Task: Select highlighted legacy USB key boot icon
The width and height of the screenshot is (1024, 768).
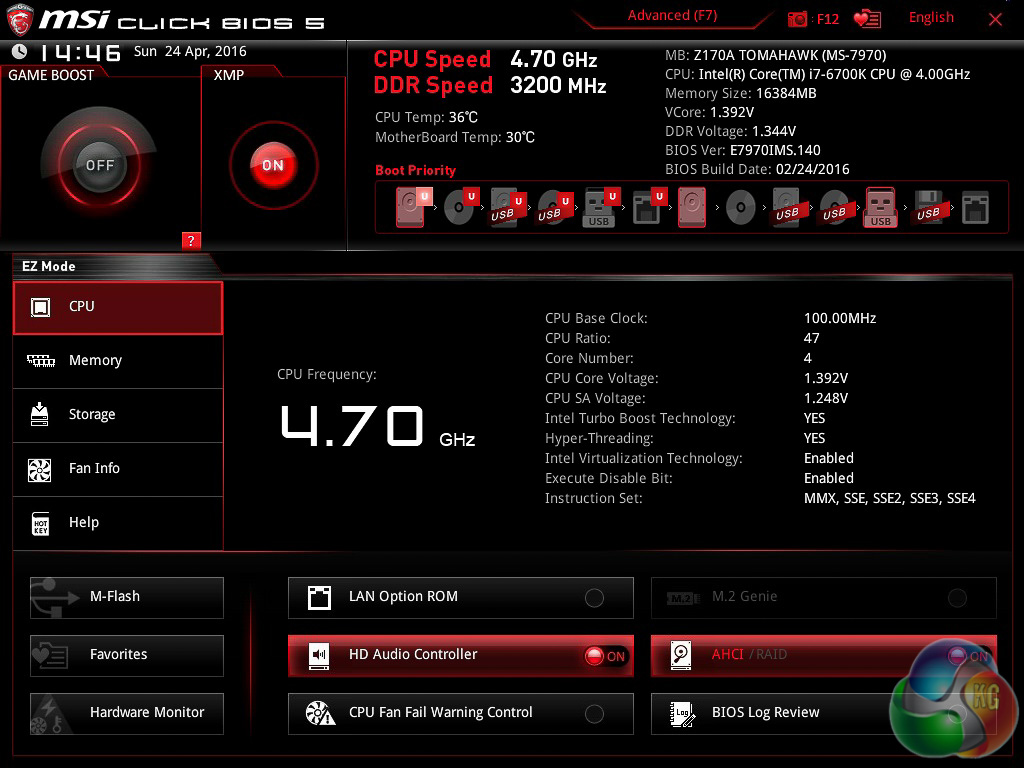Action: click(881, 207)
